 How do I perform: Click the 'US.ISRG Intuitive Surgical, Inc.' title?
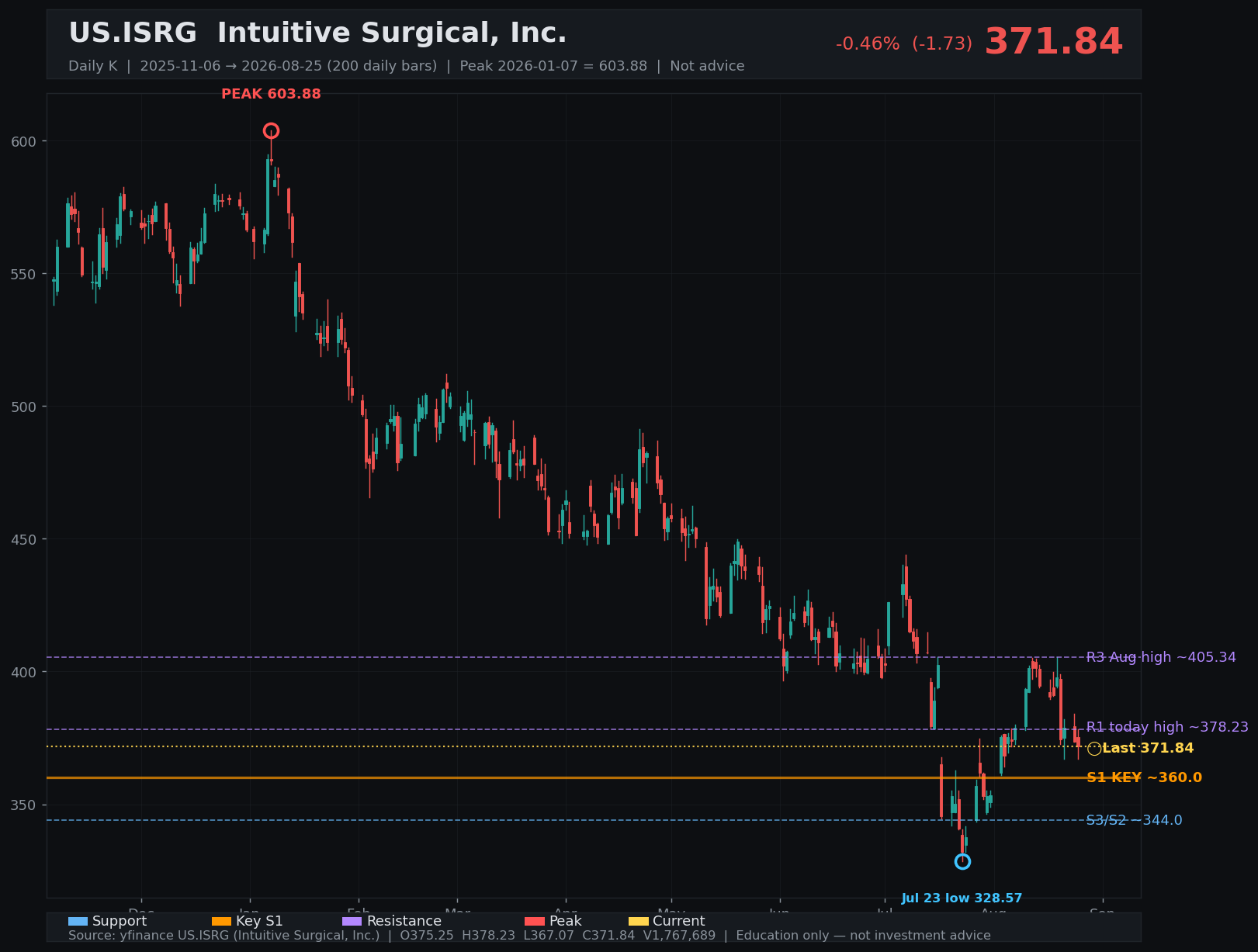pyautogui.click(x=317, y=33)
